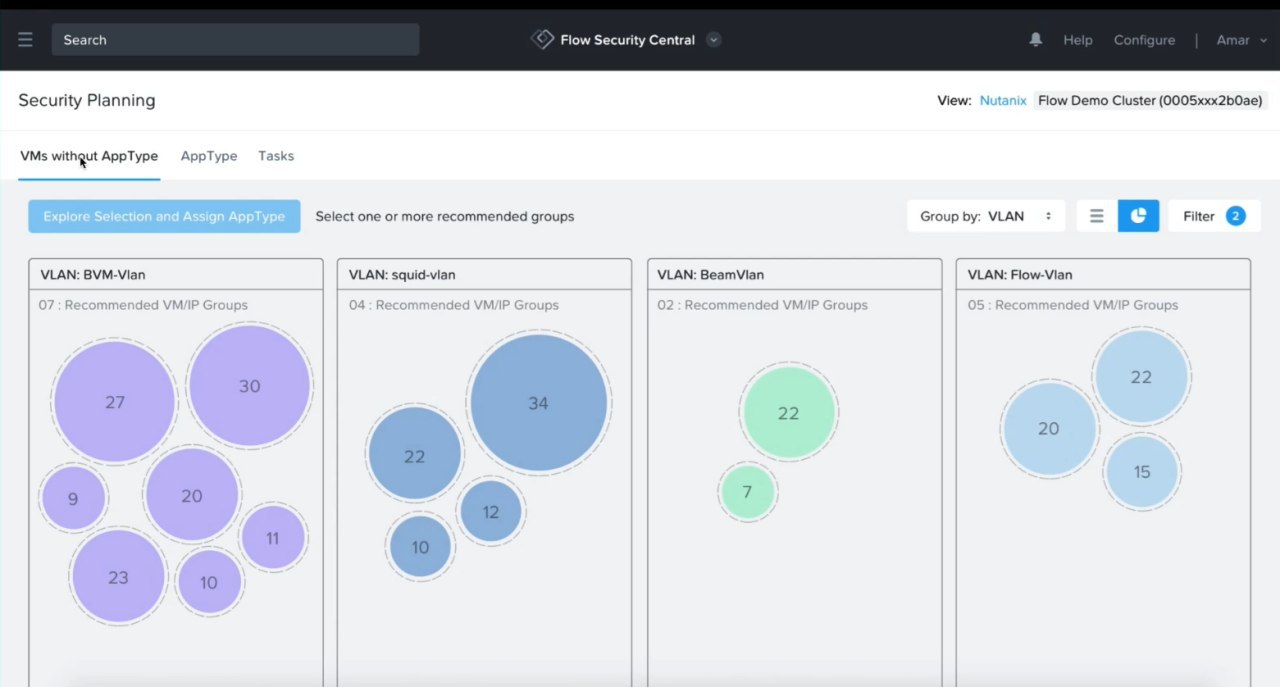This screenshot has width=1280, height=687.
Task: Click the VLAN: Flow-Vlan card header
Action: (1103, 274)
